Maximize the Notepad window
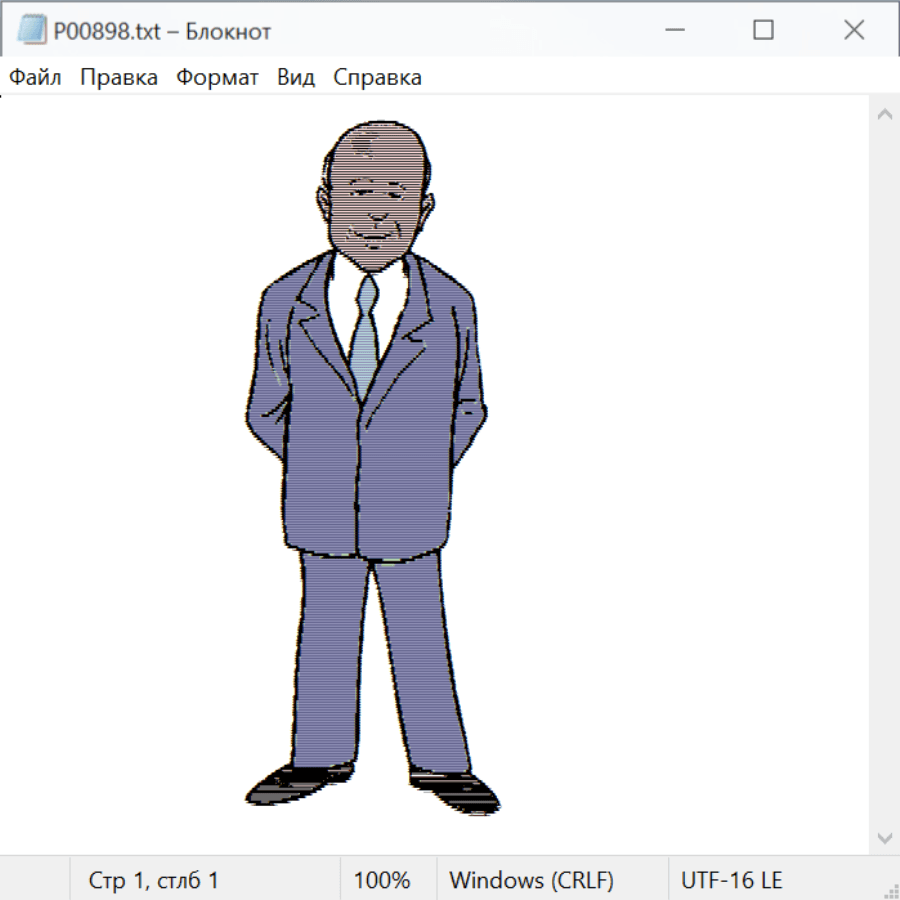Screen dimensions: 900x900 [763, 31]
